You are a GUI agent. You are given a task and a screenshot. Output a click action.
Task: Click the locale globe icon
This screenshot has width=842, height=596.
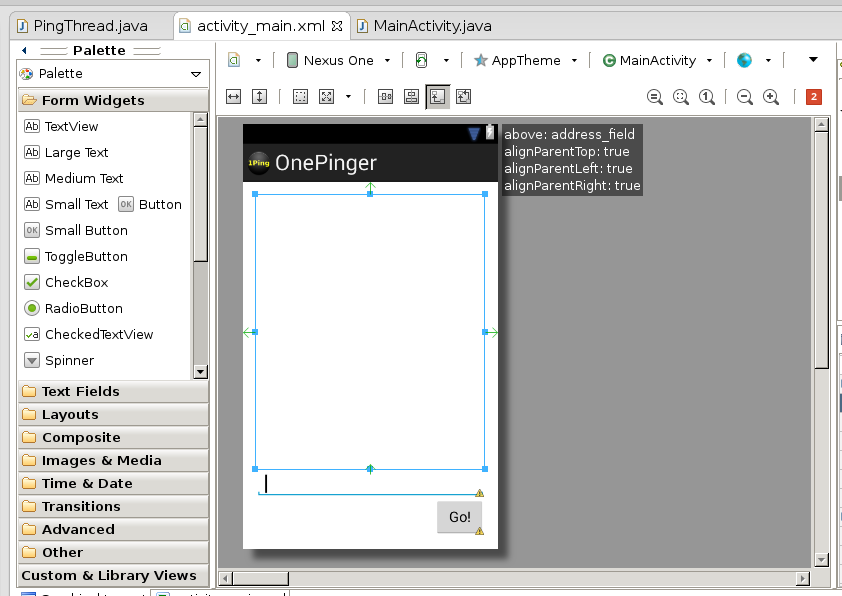(x=744, y=60)
